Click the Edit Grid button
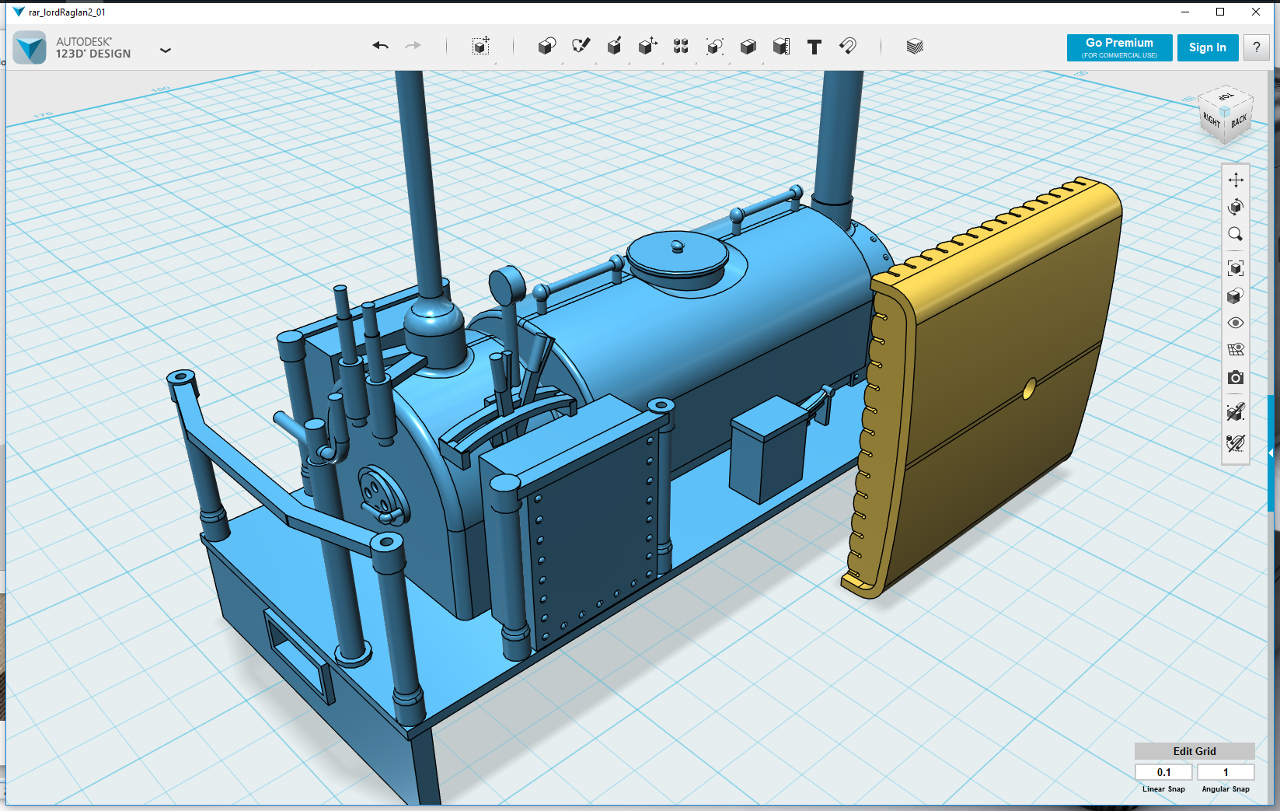1280x811 pixels. point(1194,751)
